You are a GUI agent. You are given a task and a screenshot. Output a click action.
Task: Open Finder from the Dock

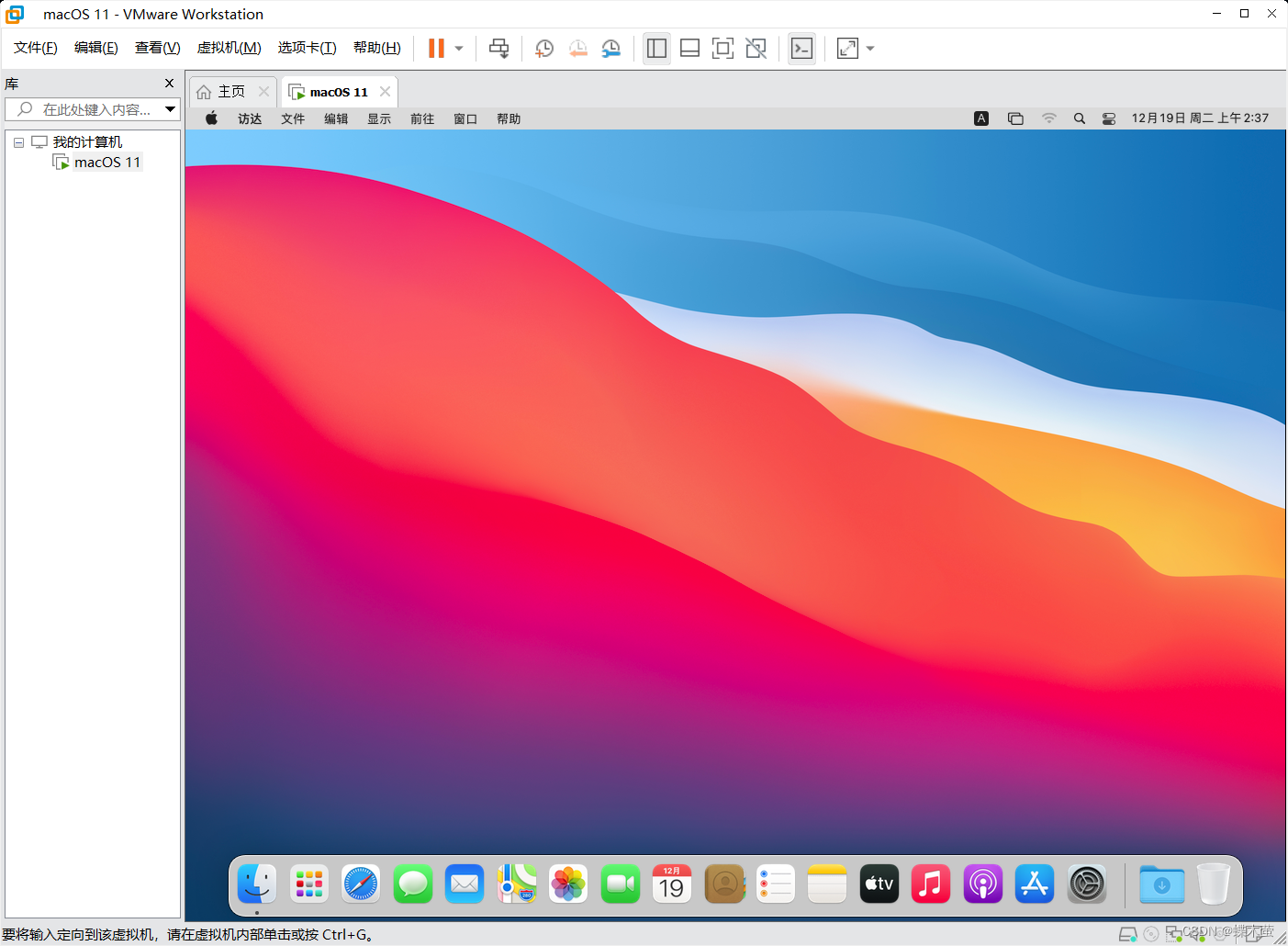[257, 884]
